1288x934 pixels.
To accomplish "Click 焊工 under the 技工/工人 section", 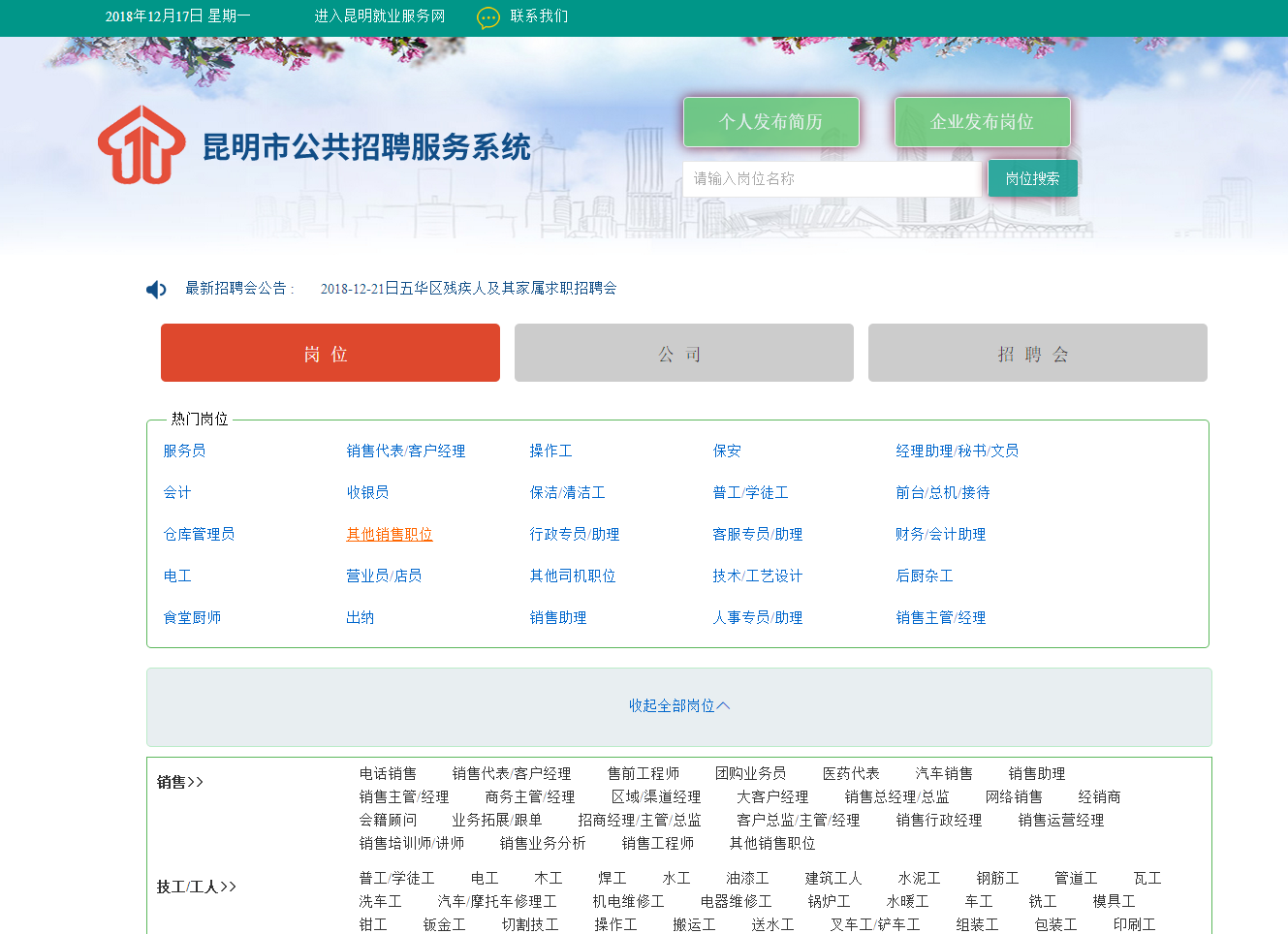I will click(612, 878).
